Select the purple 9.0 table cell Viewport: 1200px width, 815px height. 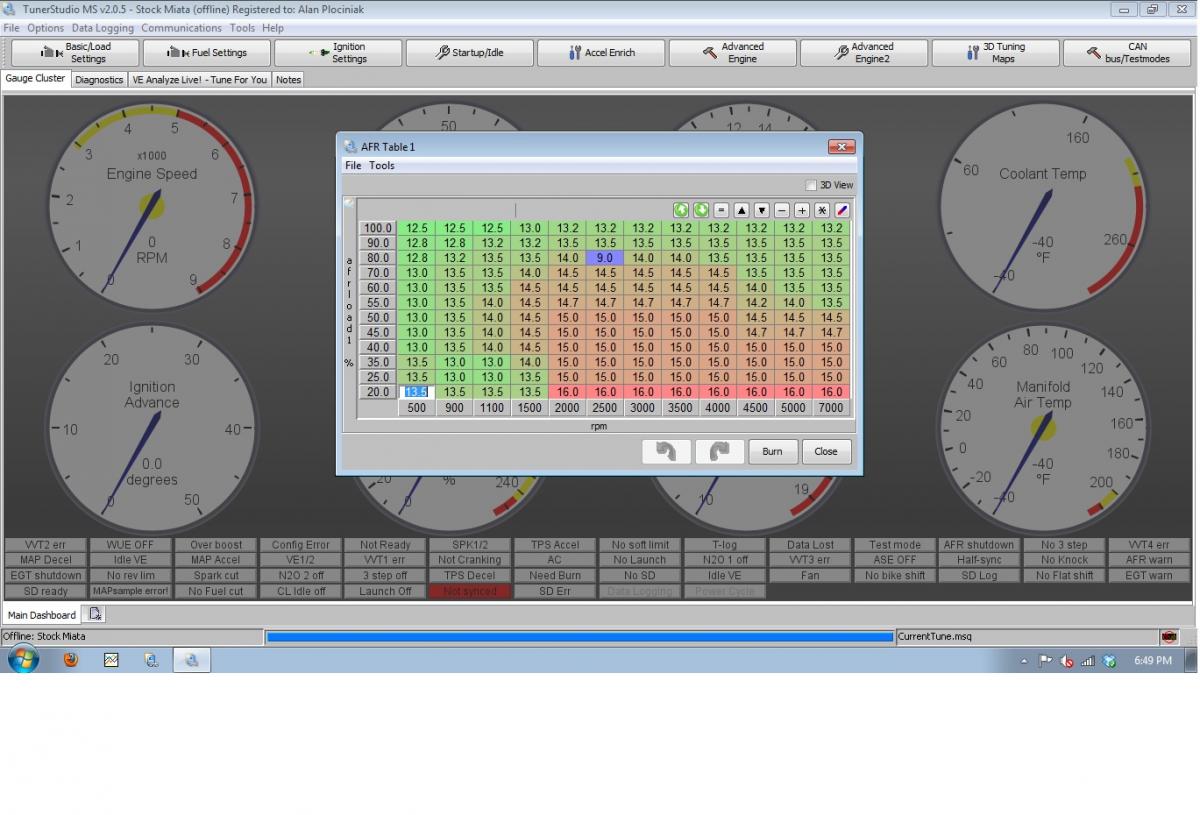[x=605, y=258]
